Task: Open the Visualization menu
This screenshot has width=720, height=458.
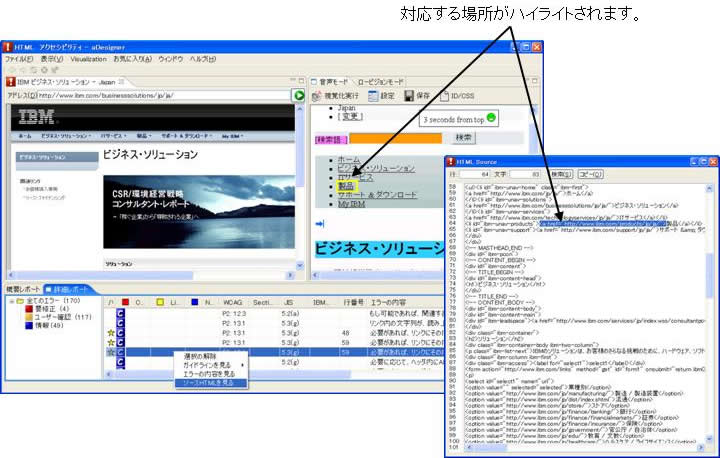Action: 88,59
